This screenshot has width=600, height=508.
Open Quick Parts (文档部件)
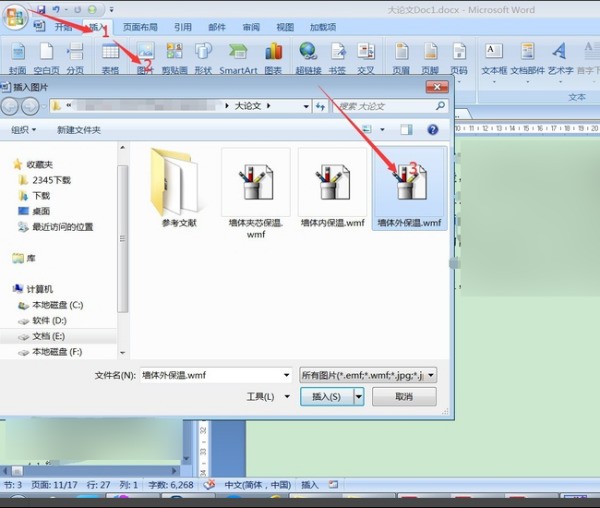[527, 60]
